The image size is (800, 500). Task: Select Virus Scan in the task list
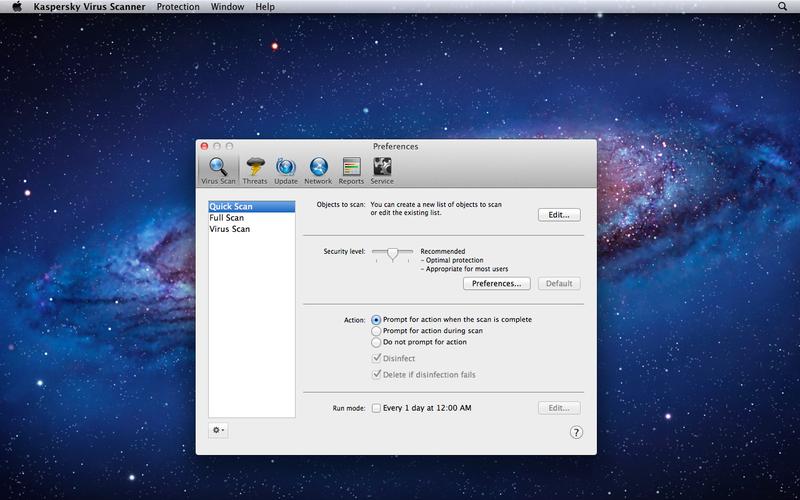[252, 229]
